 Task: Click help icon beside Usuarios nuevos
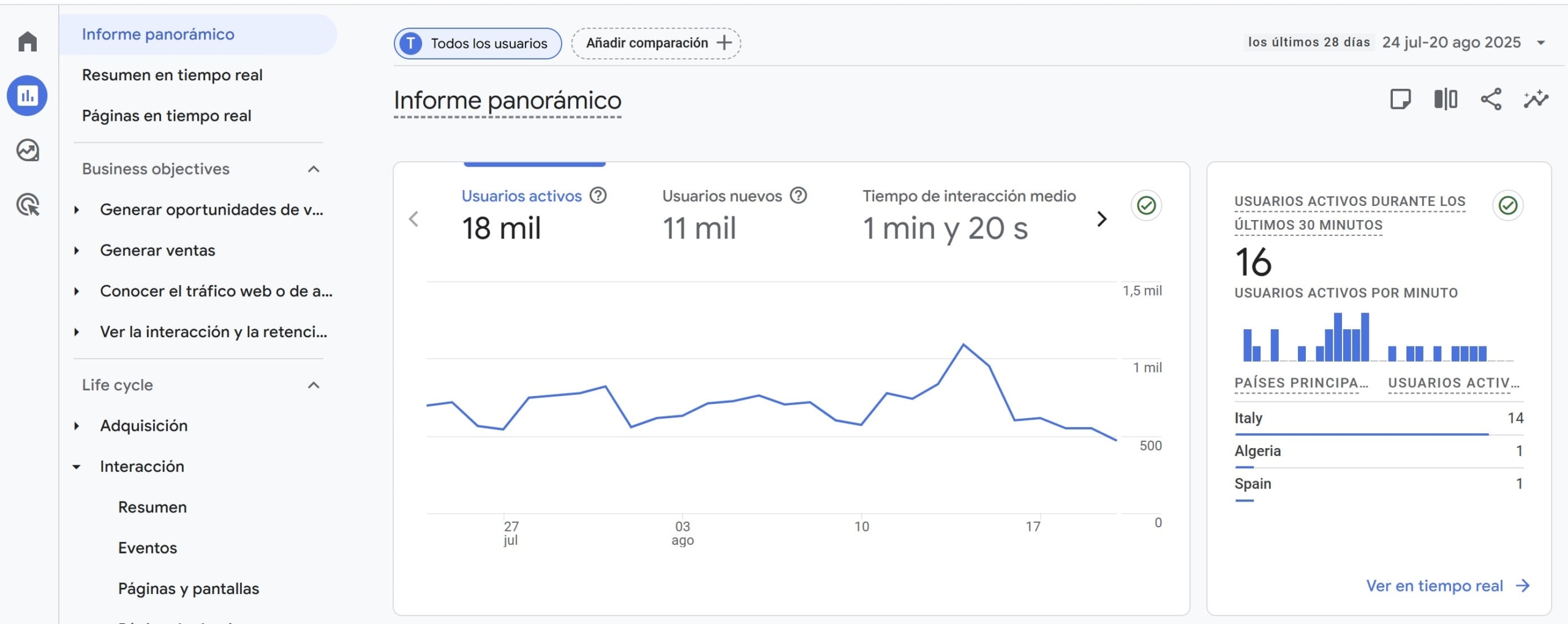798,196
